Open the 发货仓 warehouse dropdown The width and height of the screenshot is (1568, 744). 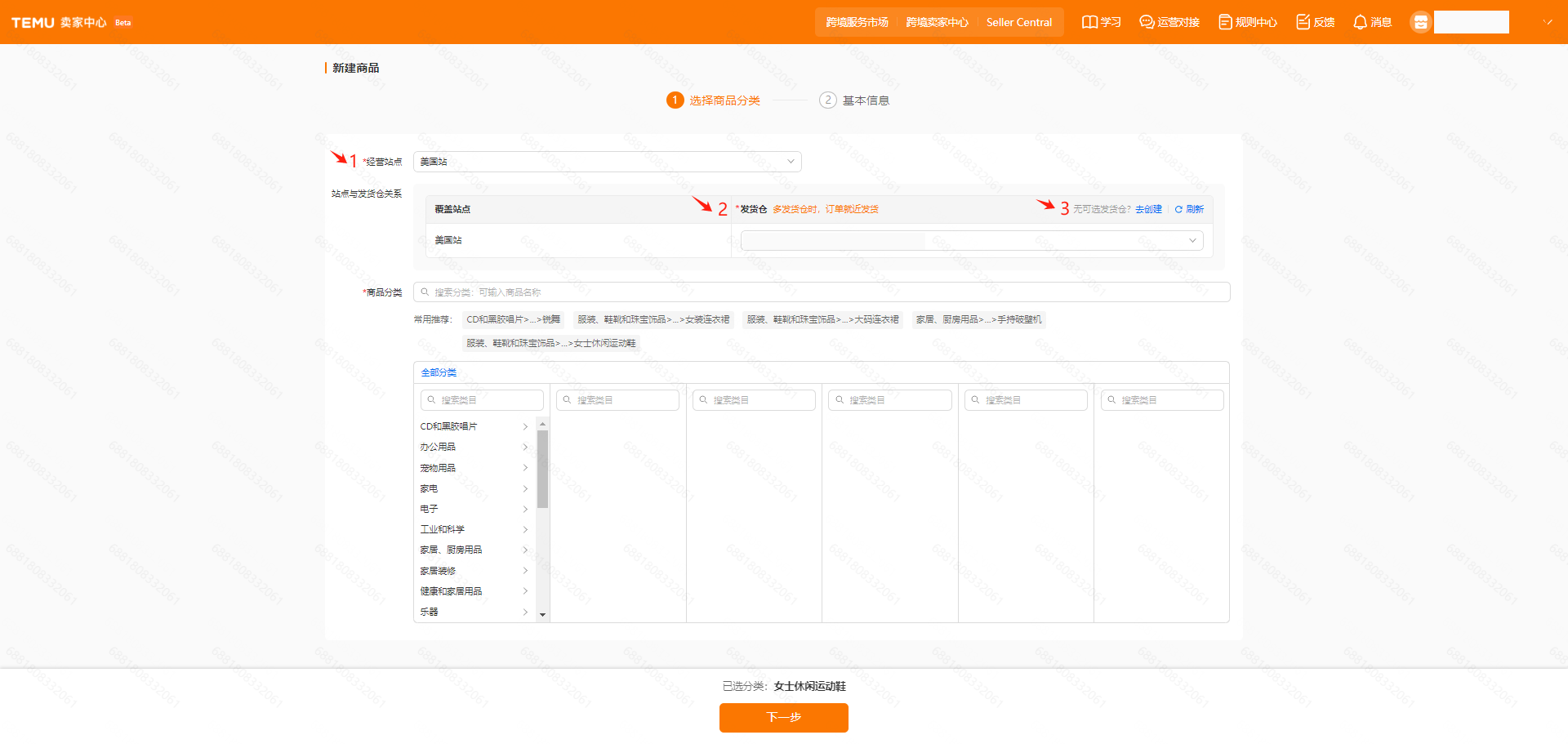click(971, 240)
